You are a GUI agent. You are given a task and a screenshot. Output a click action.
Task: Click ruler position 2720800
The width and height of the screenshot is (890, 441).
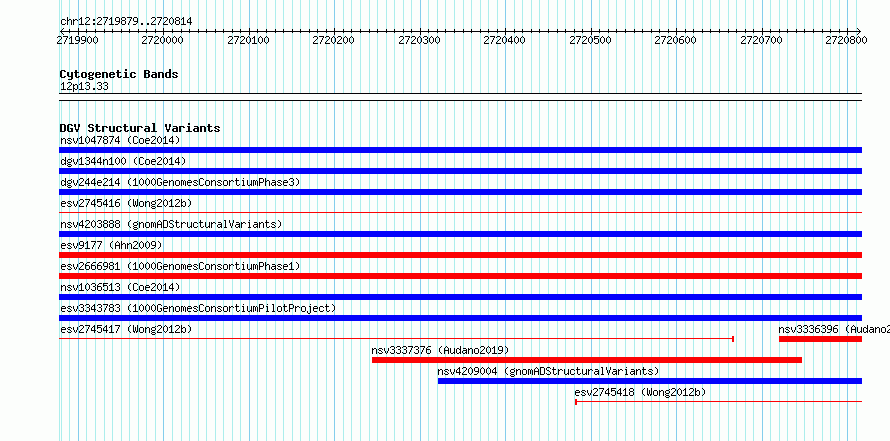pyautogui.click(x=846, y=40)
